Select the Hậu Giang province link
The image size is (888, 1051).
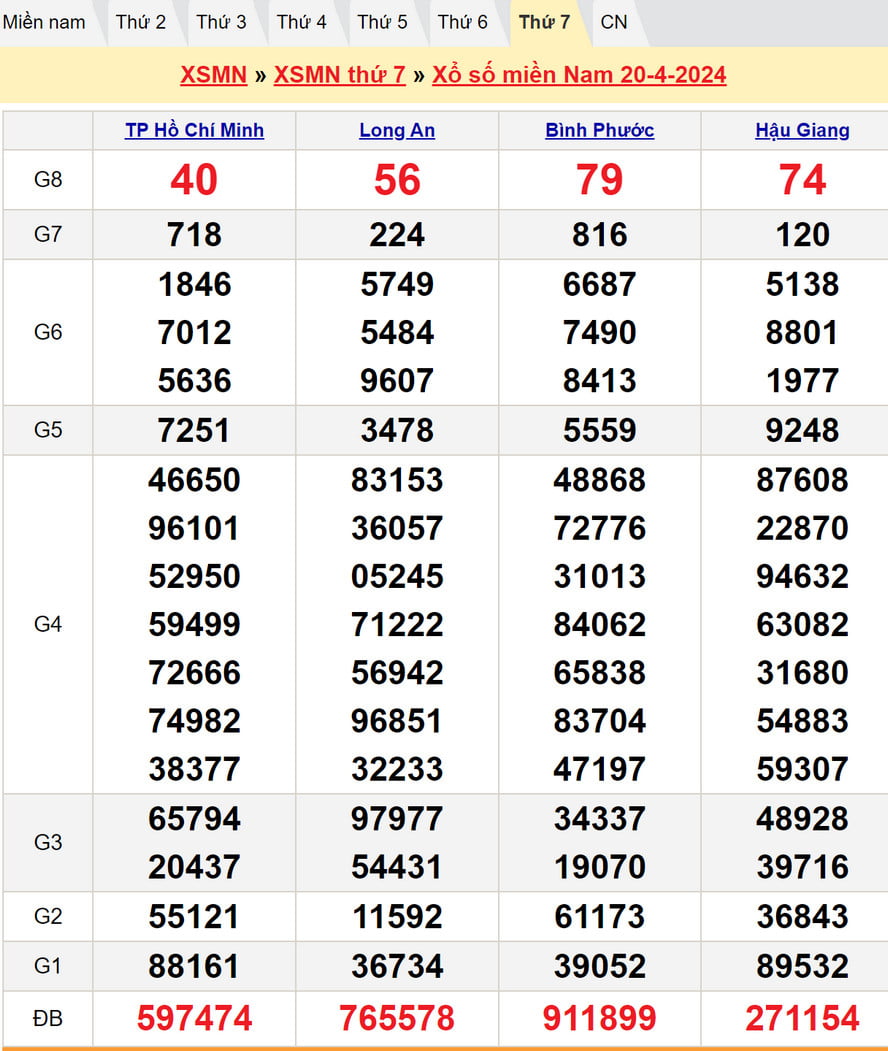tap(802, 130)
